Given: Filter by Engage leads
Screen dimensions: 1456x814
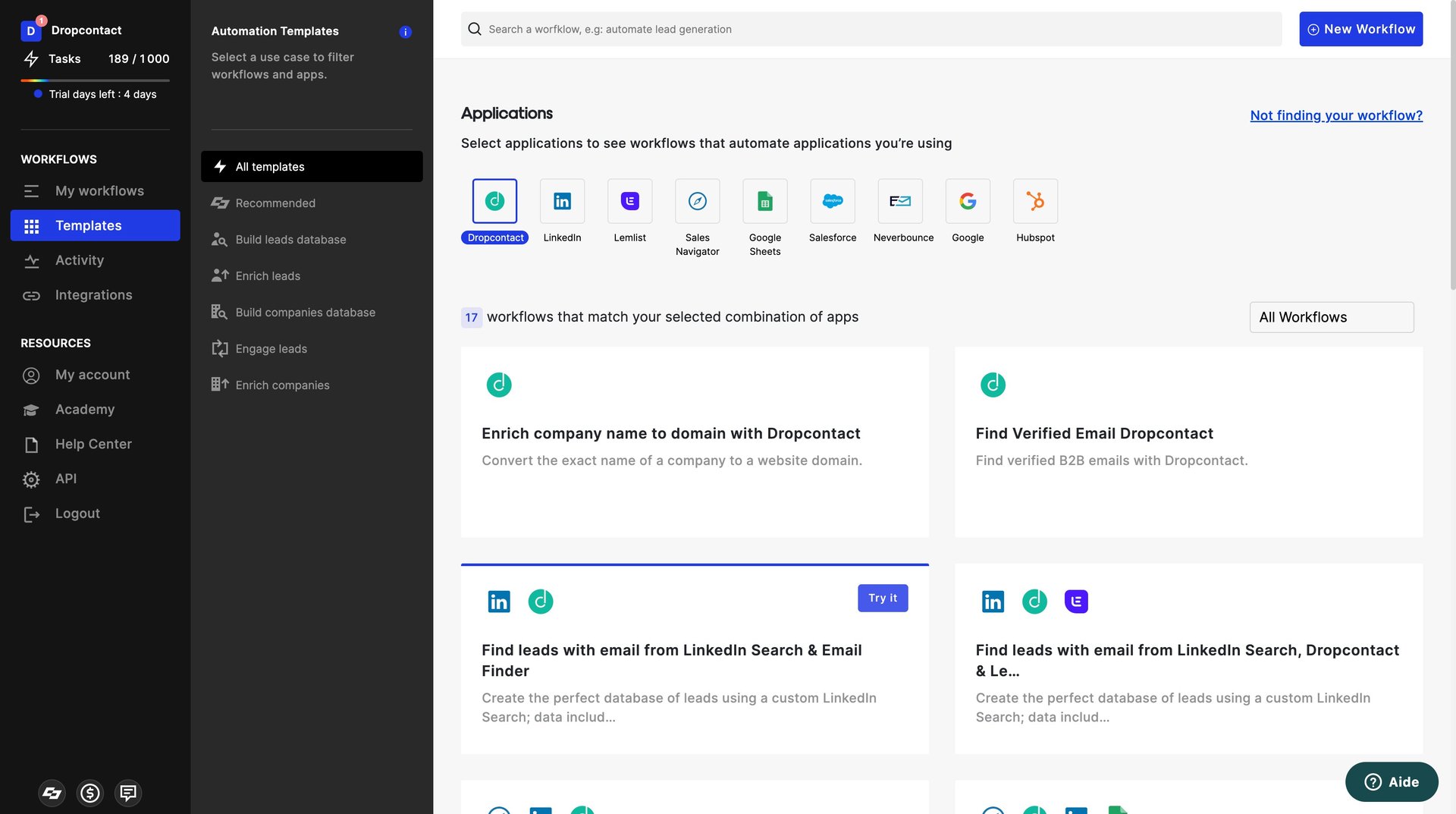Looking at the screenshot, I should [312, 348].
